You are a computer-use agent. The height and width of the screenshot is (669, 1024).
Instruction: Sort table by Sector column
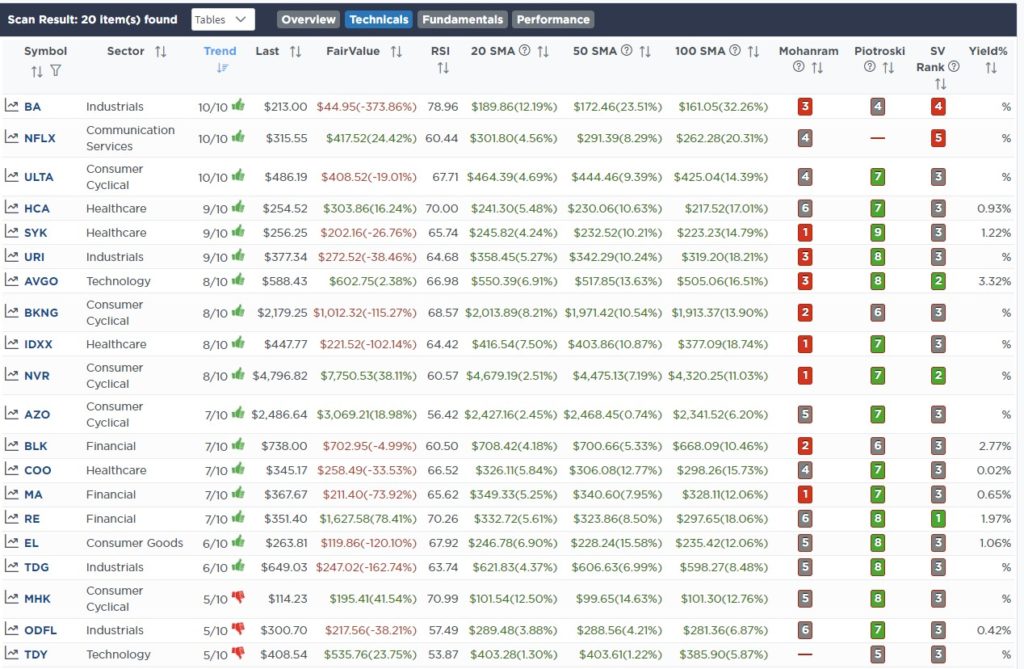161,52
